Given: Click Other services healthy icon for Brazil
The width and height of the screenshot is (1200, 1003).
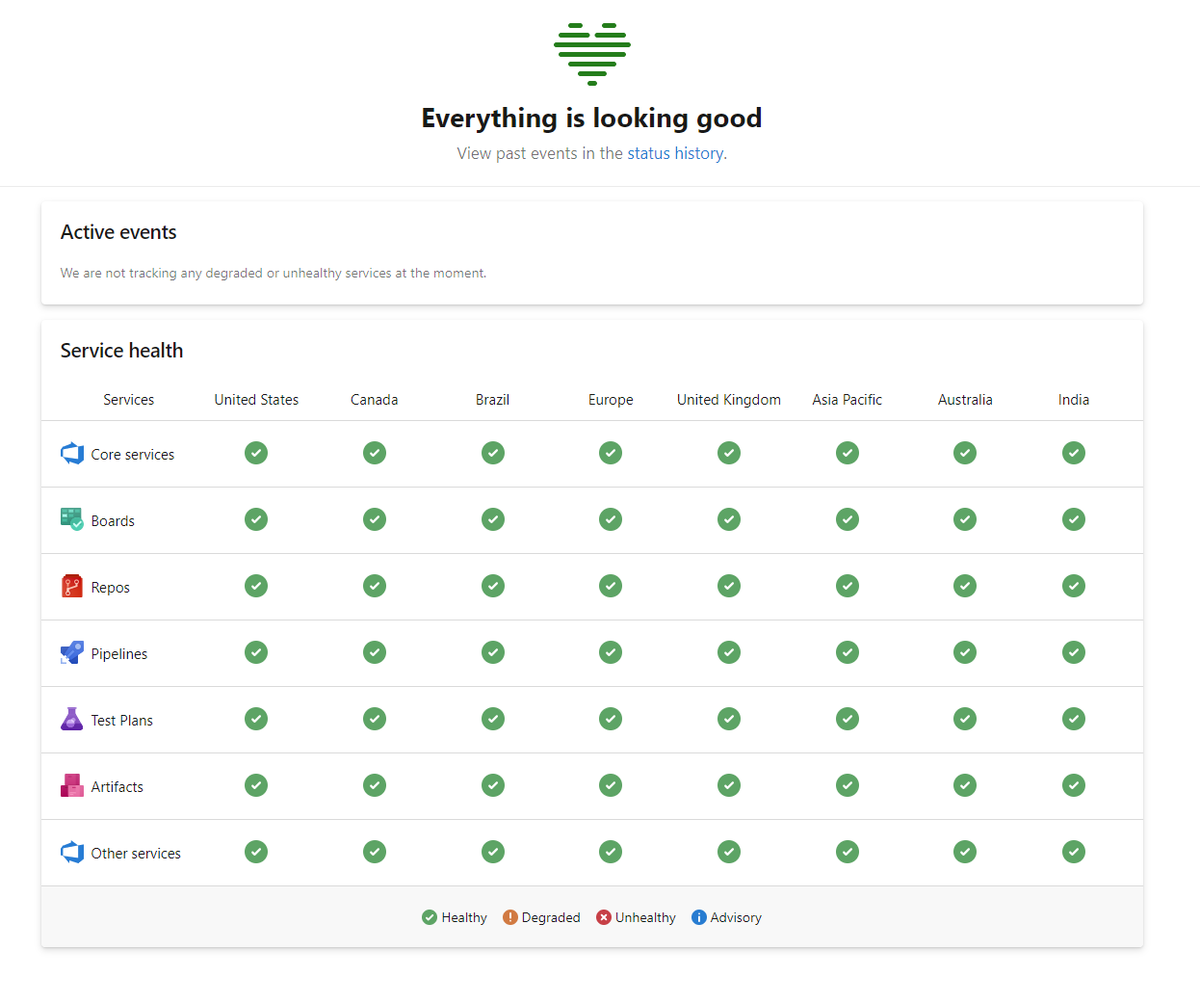Looking at the screenshot, I should (x=493, y=852).
